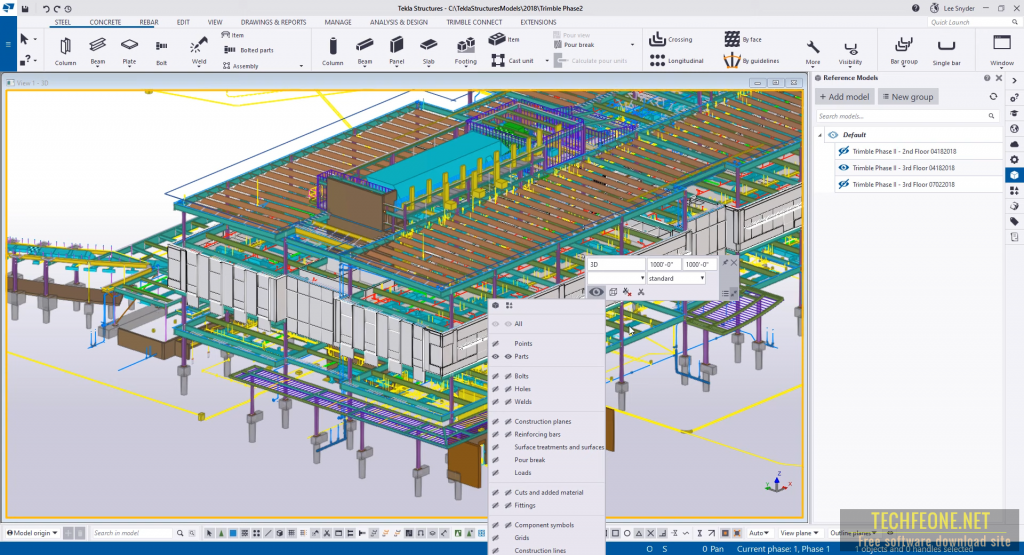Screen dimensions: 1024x555
Task: Open help question mark icon
Action: (x=916, y=8)
